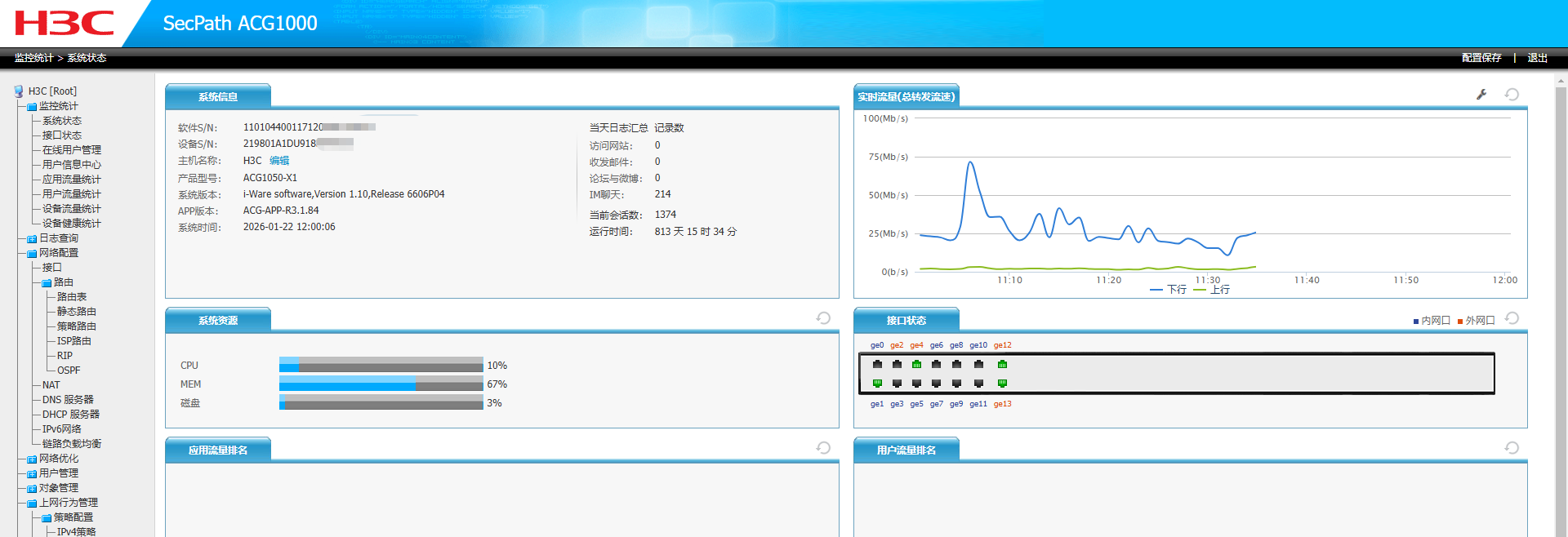1568x537 pixels.
Task: Refresh the 接口状态 panel
Action: click(x=1512, y=318)
